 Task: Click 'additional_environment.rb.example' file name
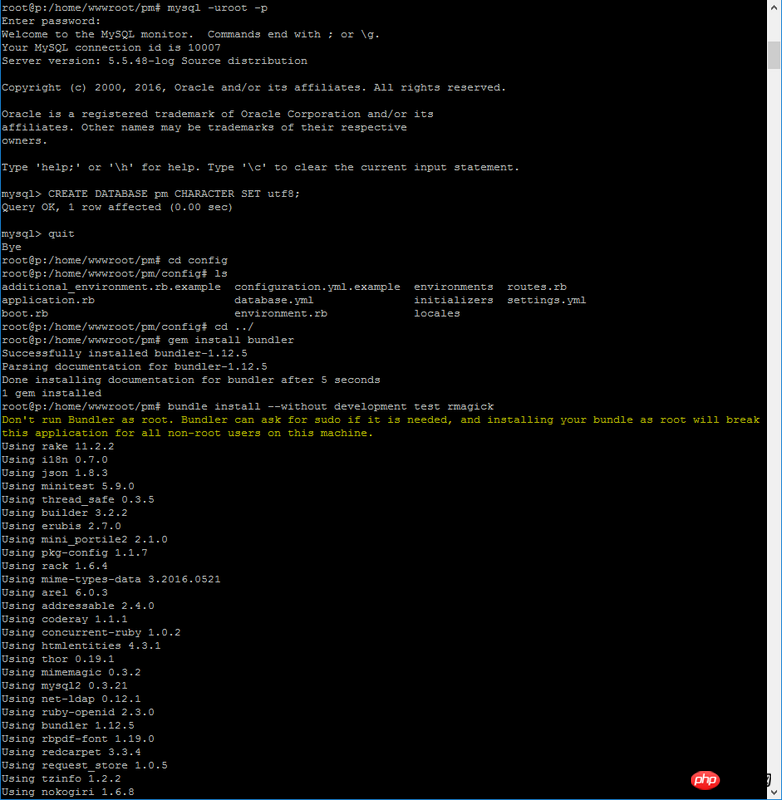coord(111,287)
